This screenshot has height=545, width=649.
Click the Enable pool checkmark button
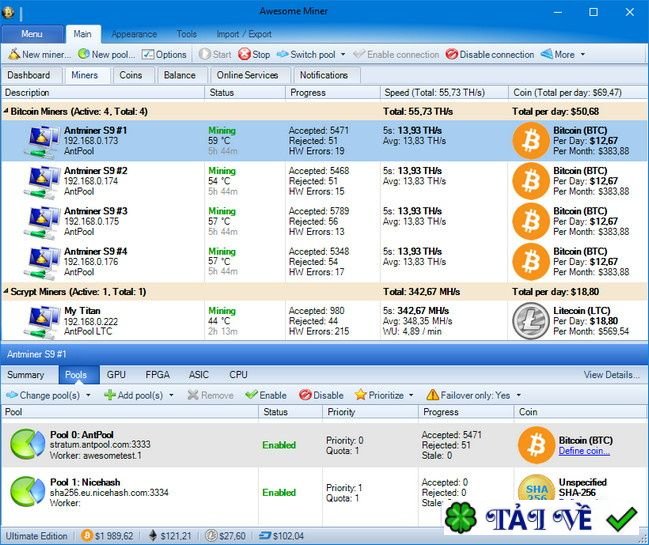(266, 396)
